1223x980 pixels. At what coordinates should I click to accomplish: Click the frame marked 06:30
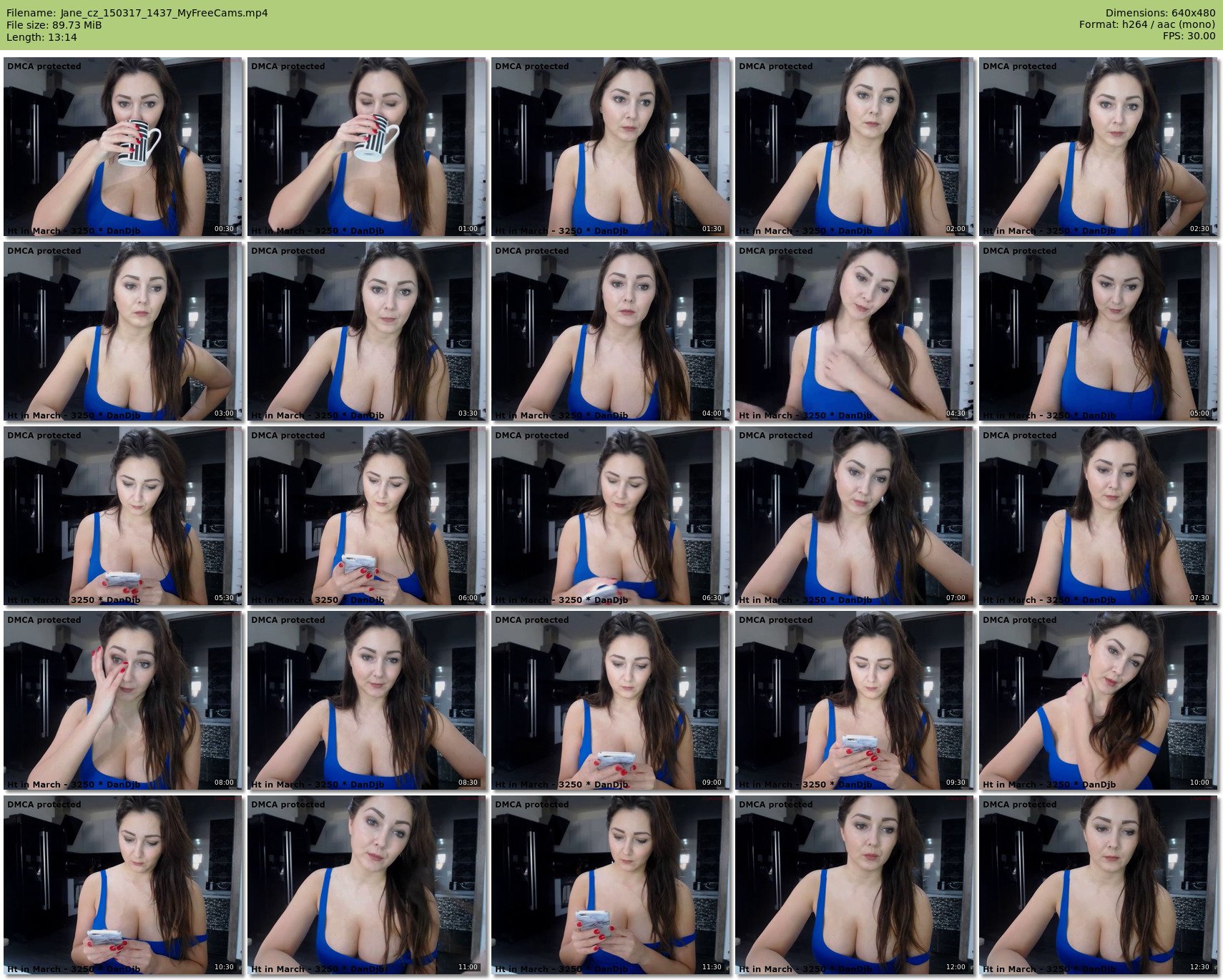(x=610, y=516)
